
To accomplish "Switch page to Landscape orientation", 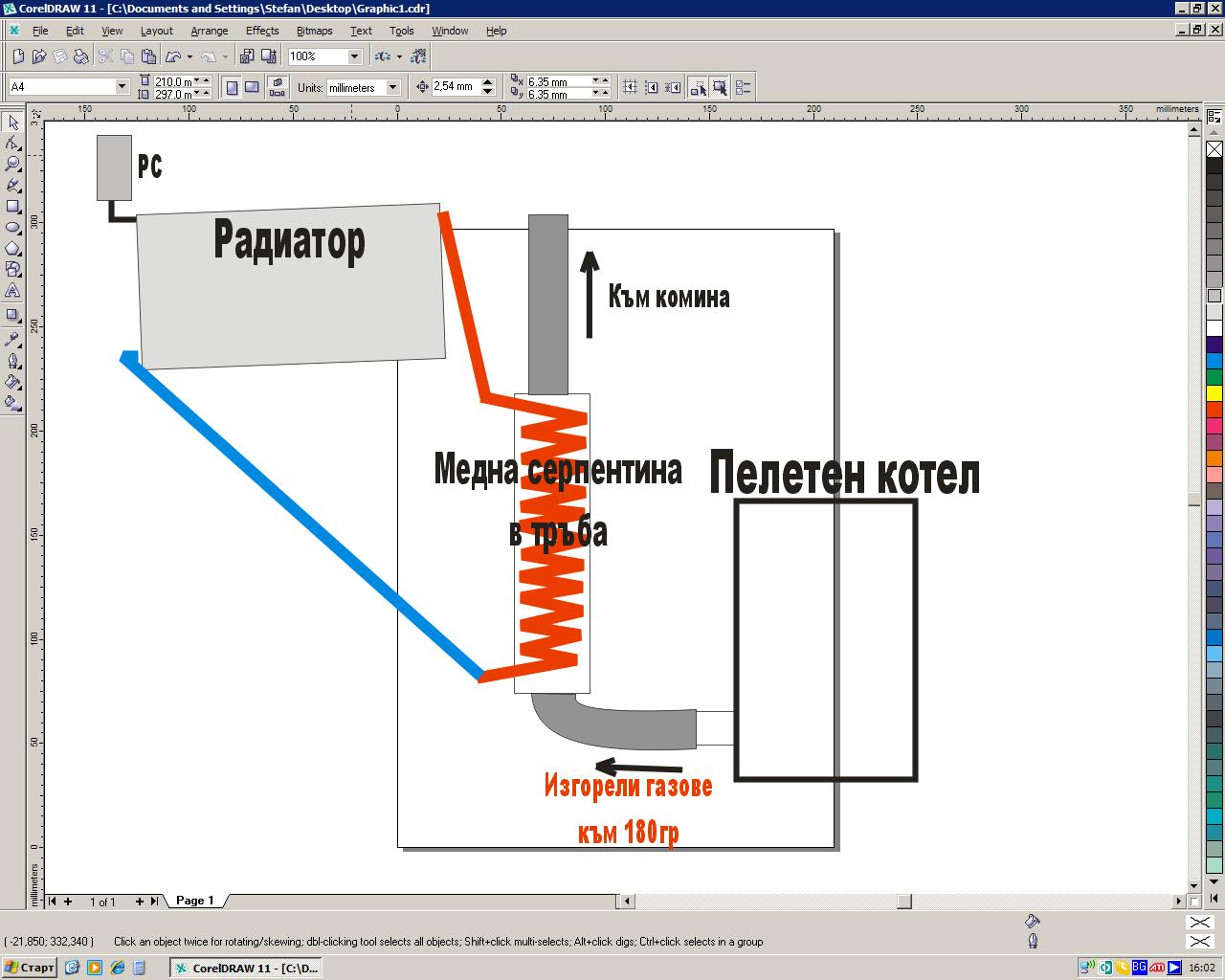I will click(x=252, y=87).
